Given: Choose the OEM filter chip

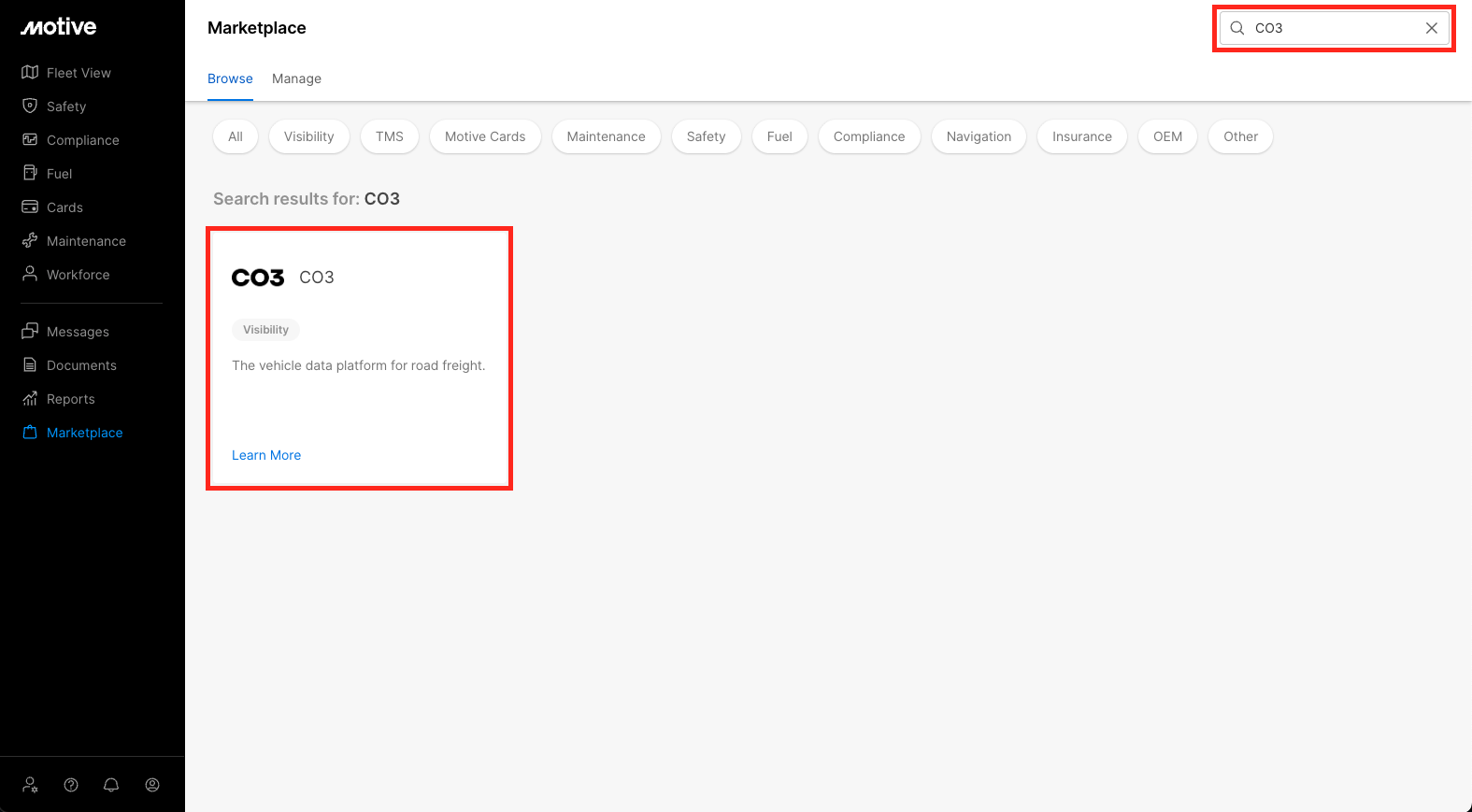Looking at the screenshot, I should pos(1167,136).
